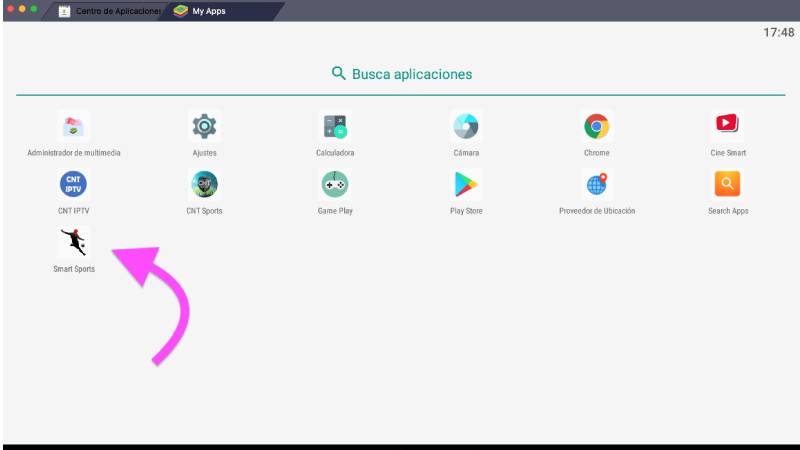The width and height of the screenshot is (800, 450).
Task: Open the Smart Sports app
Action: tap(73, 243)
